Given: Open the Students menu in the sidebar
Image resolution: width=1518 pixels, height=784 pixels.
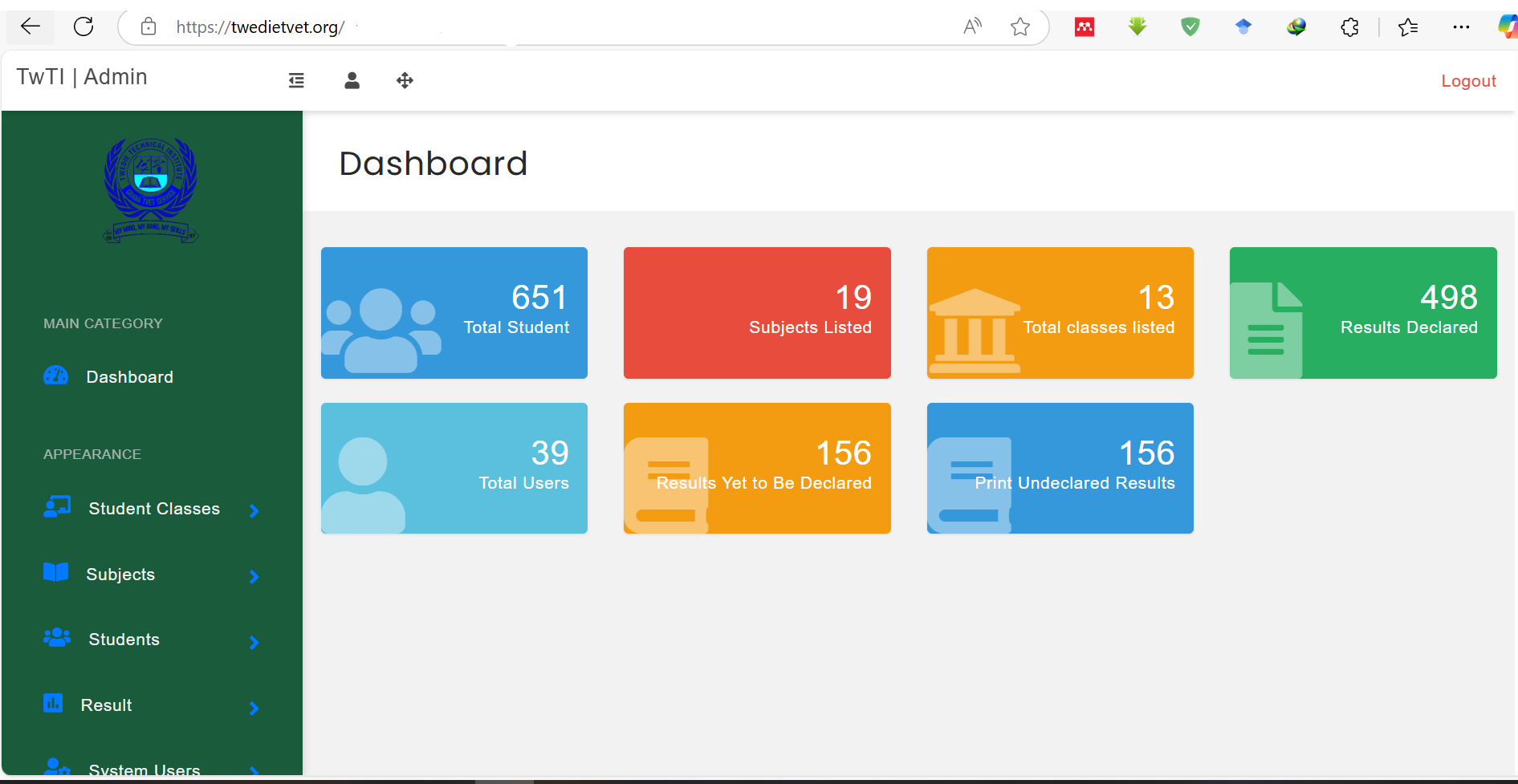Looking at the screenshot, I should (x=123, y=638).
